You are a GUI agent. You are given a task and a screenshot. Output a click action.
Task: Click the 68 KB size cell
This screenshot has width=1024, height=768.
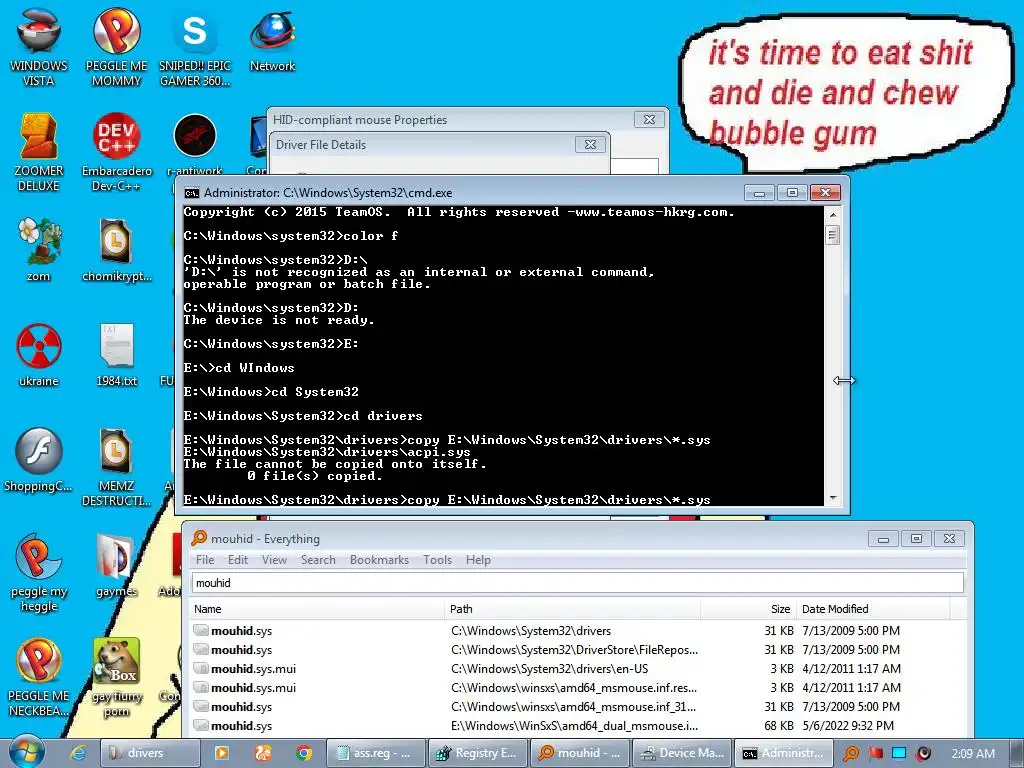(778, 726)
